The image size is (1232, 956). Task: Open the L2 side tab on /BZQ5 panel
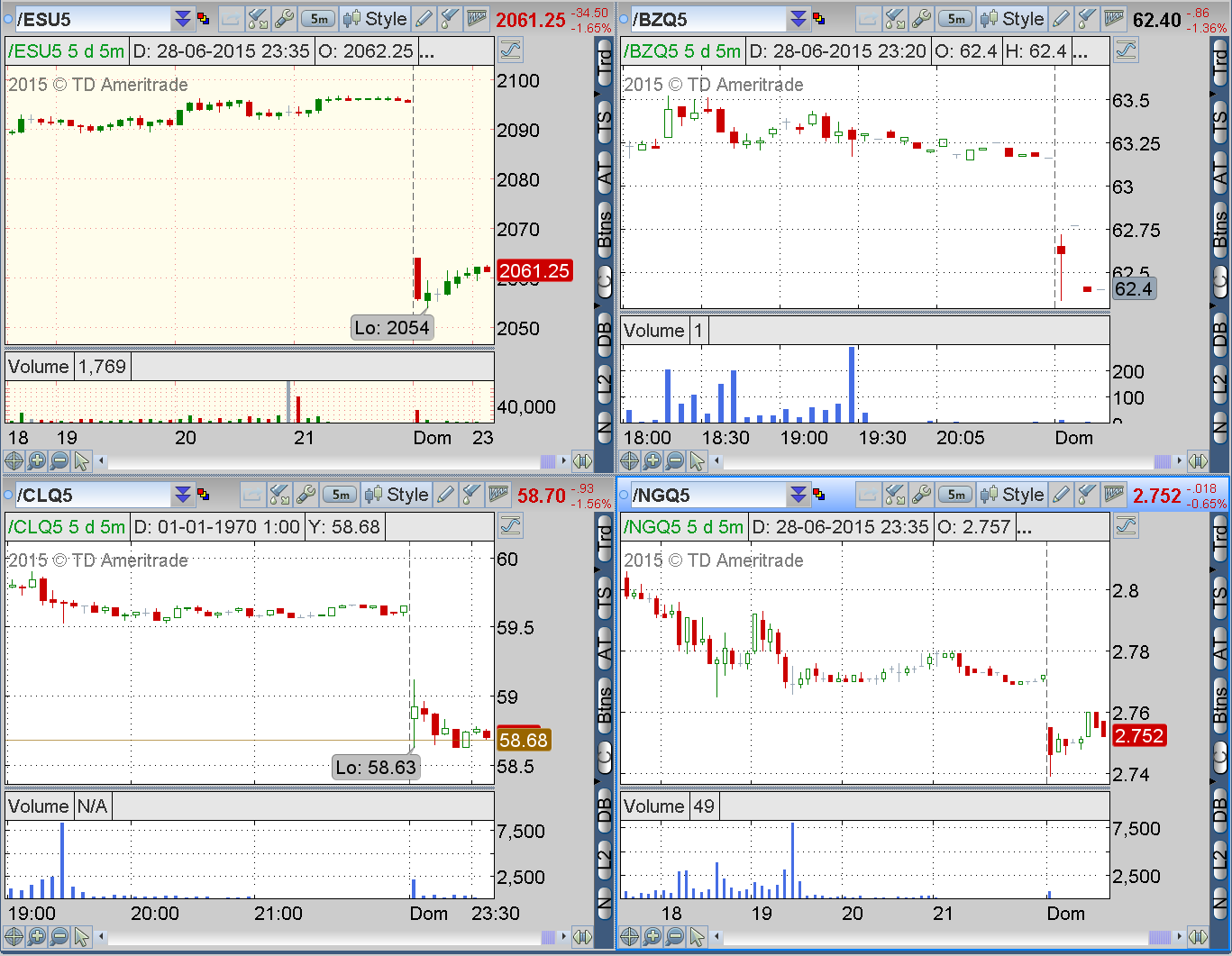pos(1220,384)
